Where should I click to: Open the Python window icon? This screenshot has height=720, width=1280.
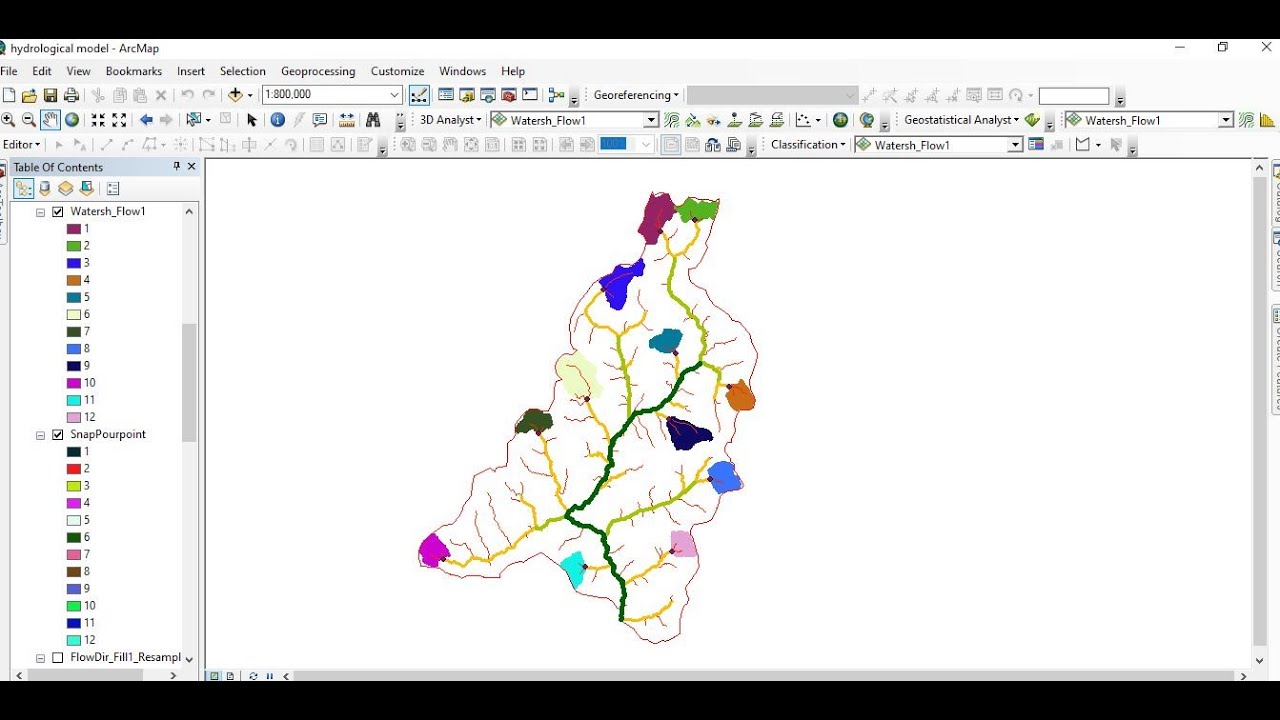tap(530, 95)
